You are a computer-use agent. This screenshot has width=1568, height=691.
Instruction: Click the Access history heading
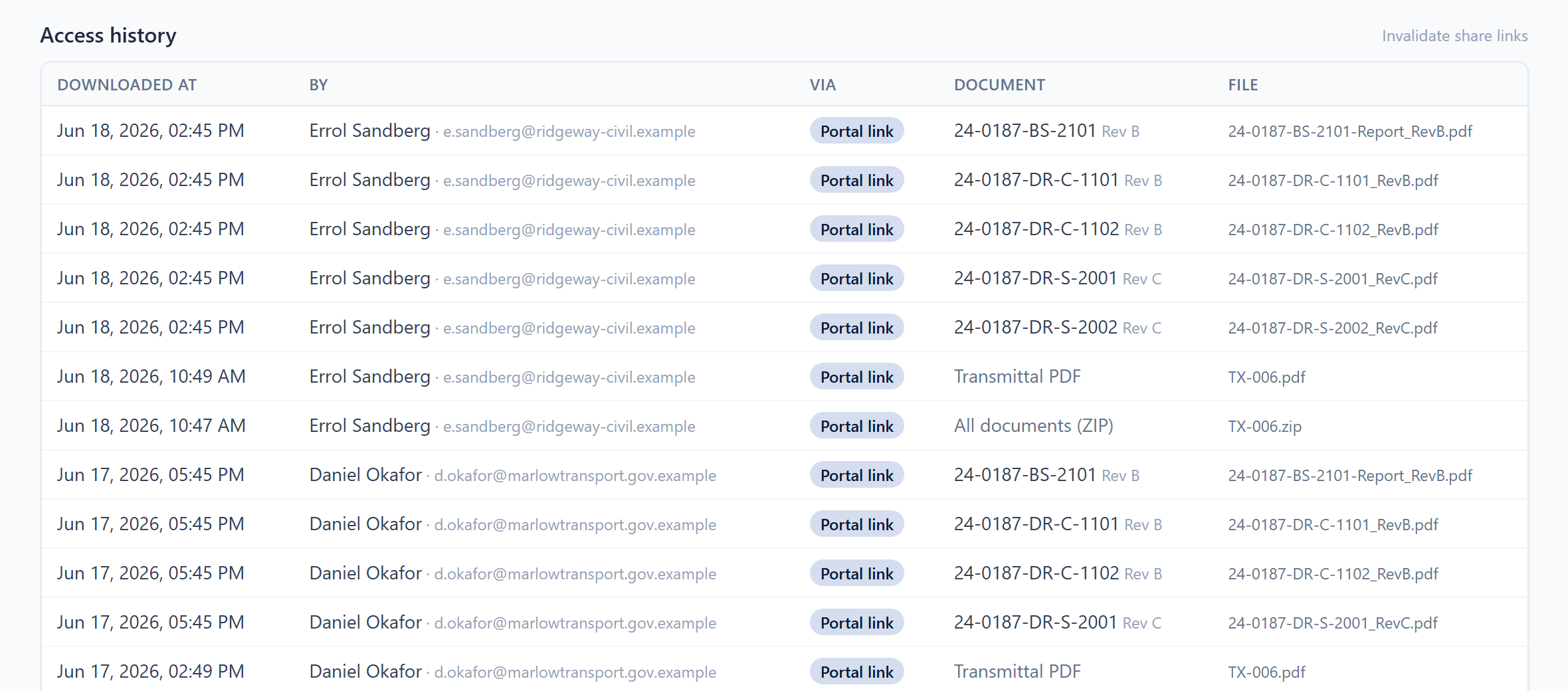point(108,35)
